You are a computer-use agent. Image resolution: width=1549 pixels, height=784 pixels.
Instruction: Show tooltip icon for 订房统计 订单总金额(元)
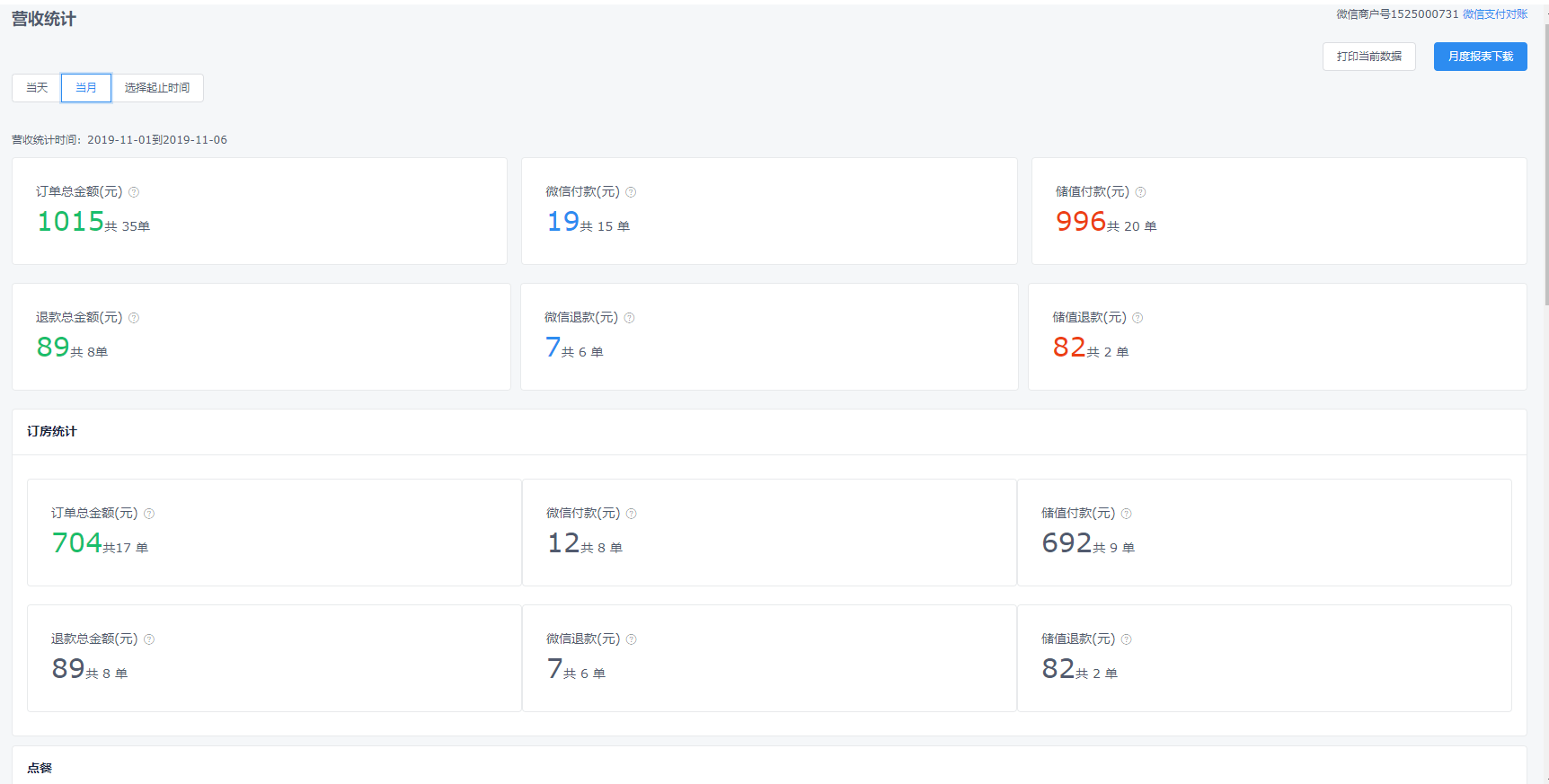click(x=149, y=514)
